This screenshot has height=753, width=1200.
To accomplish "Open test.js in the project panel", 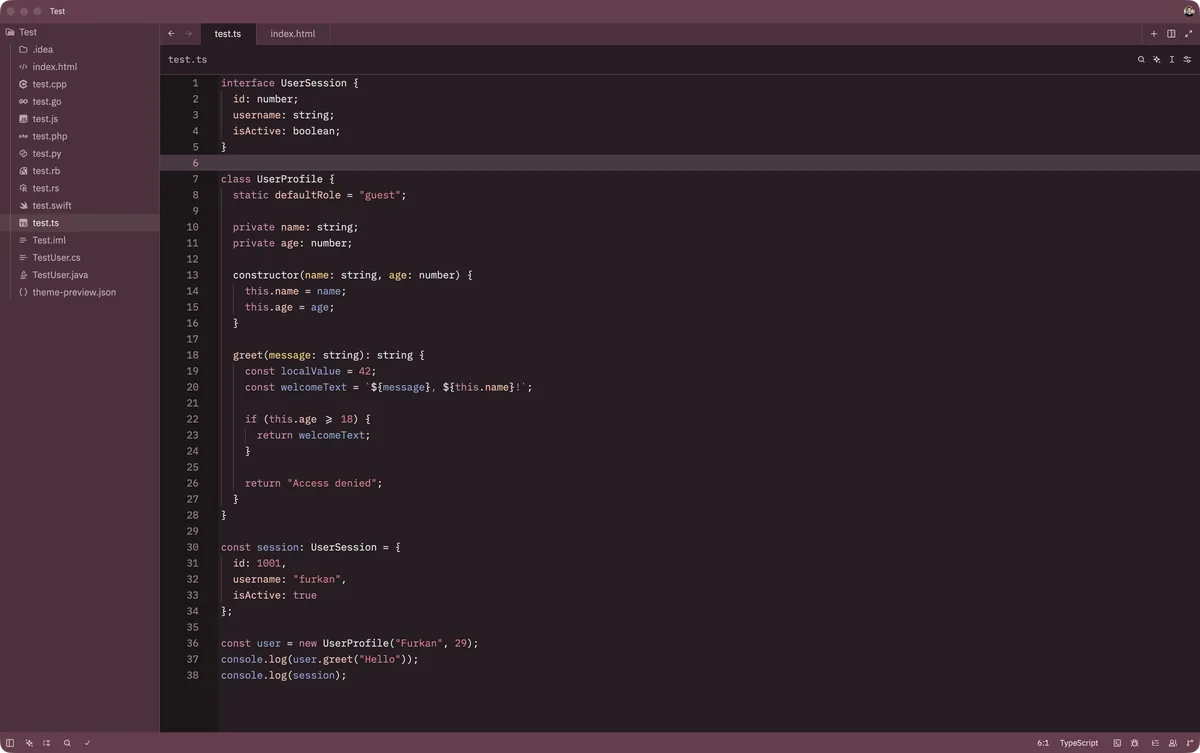I will (80, 119).
